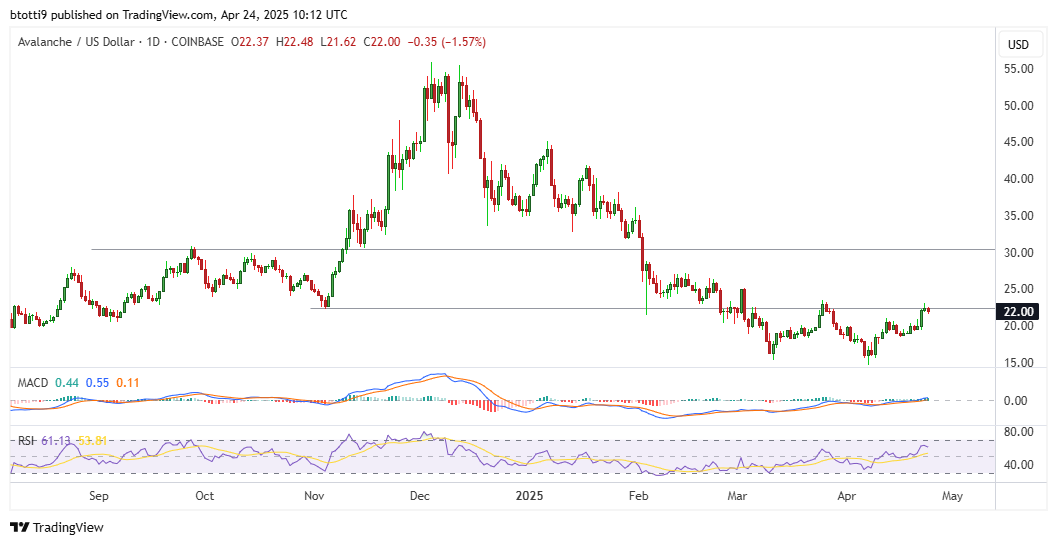This screenshot has height=545, width=1057.
Task: Click the 55.00 level on the price axis
Action: pyautogui.click(x=1019, y=69)
